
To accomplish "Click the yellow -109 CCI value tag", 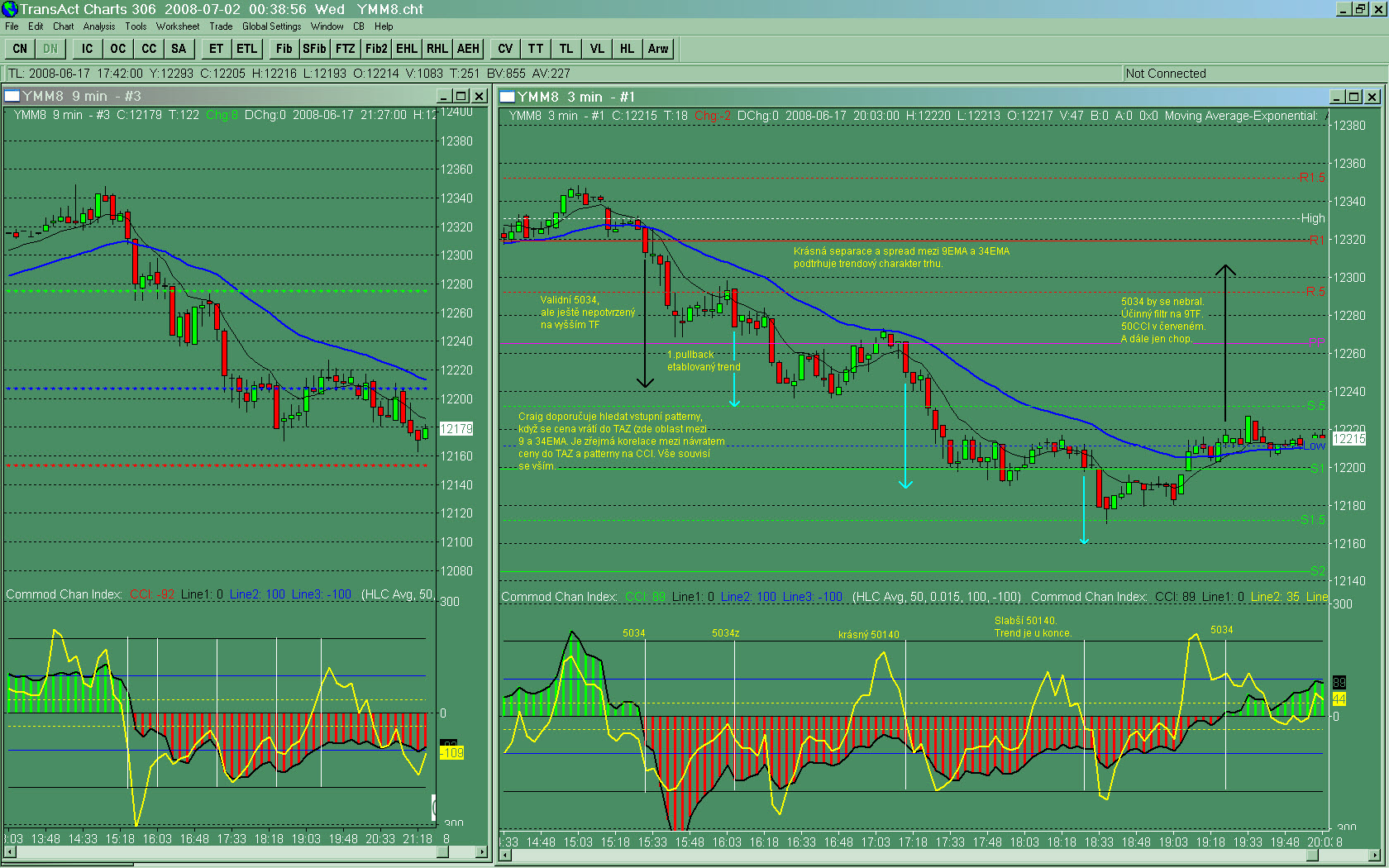I will tap(451, 753).
